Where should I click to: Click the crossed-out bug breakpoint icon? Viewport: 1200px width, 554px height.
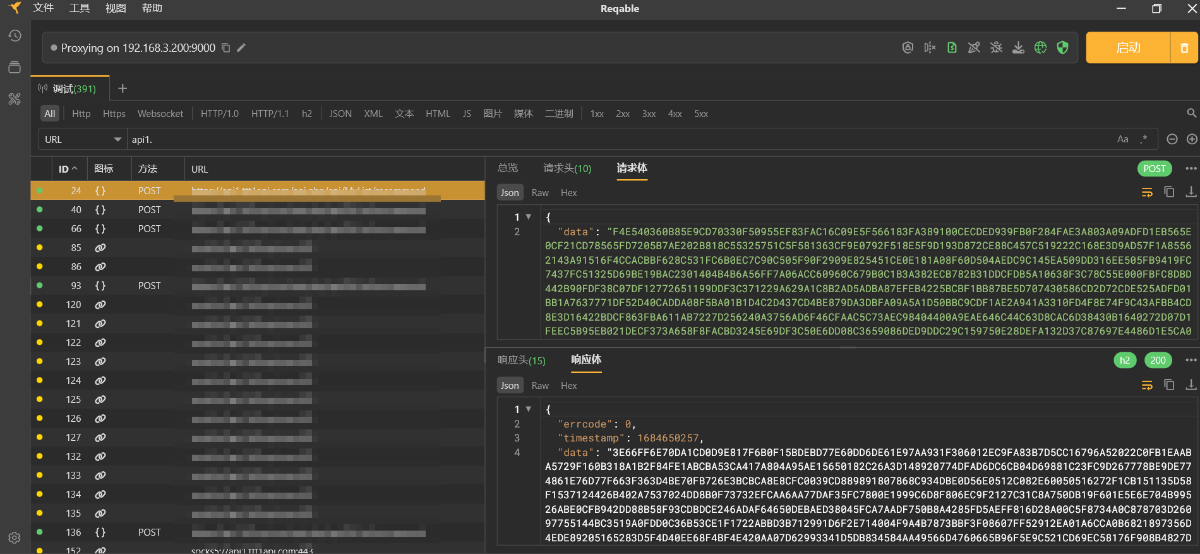pos(996,47)
